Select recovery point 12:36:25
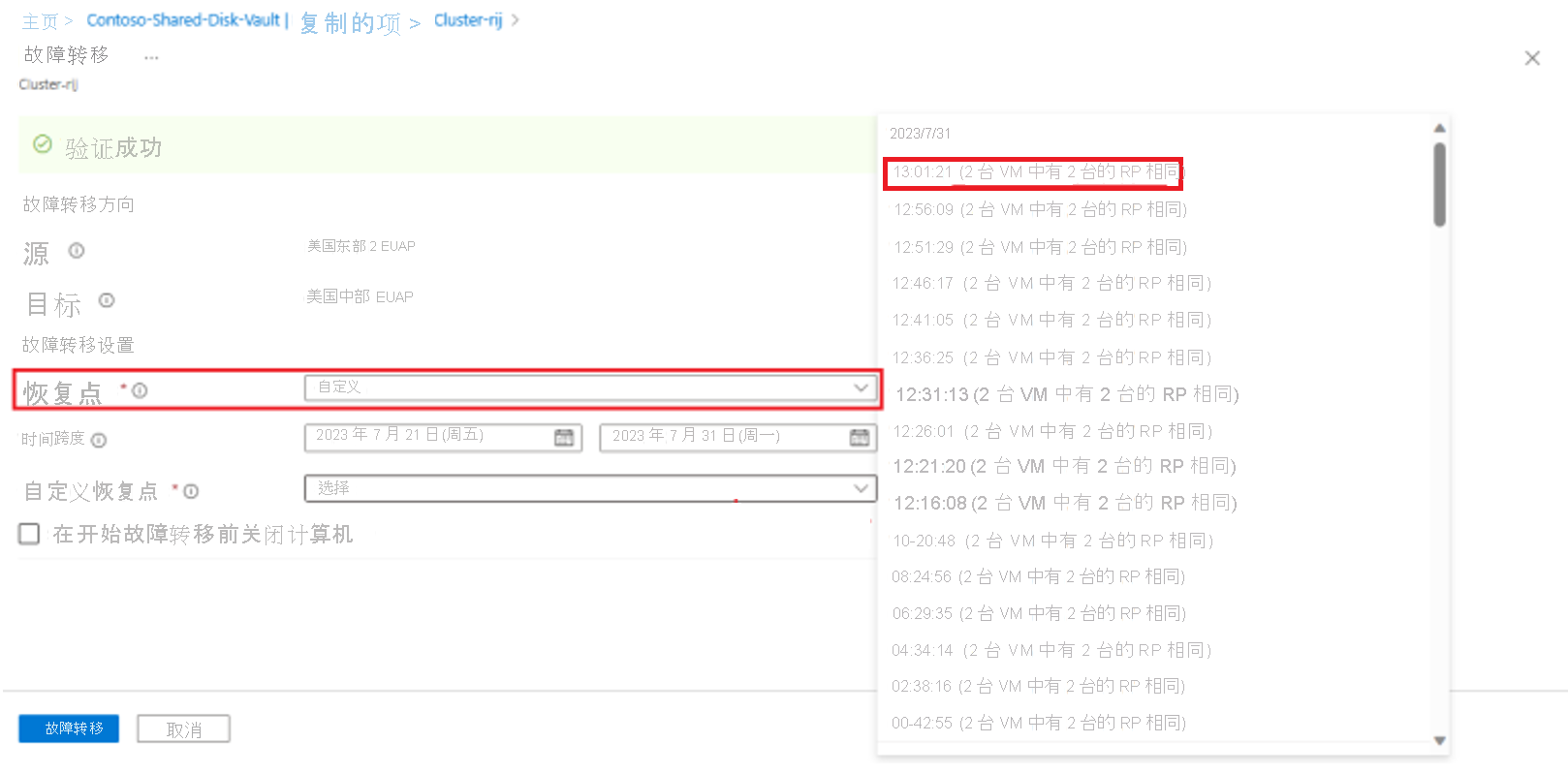 pyautogui.click(x=1051, y=357)
